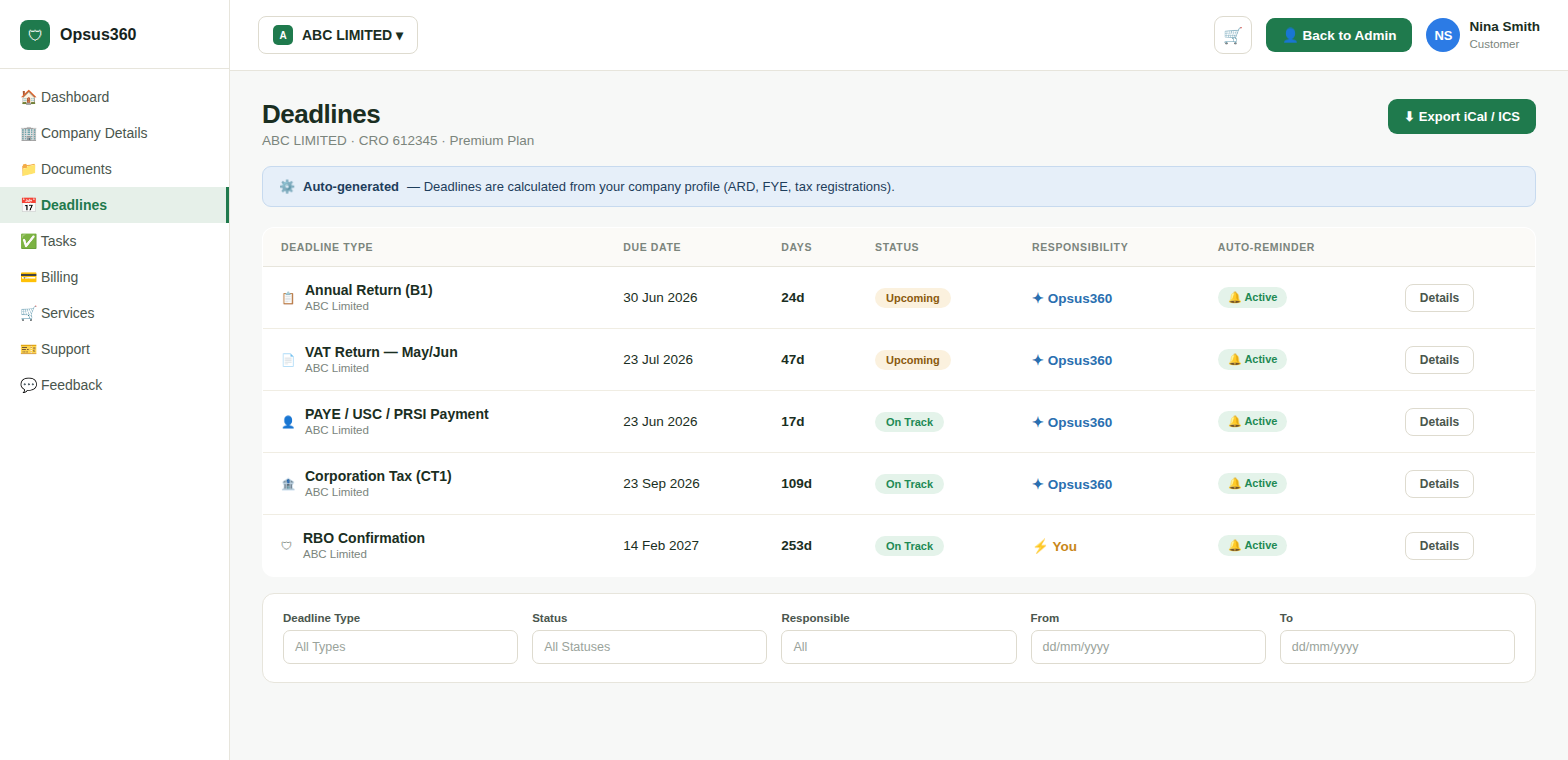Click the sparkle icon next to Opsus360 in Annual Return row
The width and height of the screenshot is (1568, 760).
point(1038,298)
